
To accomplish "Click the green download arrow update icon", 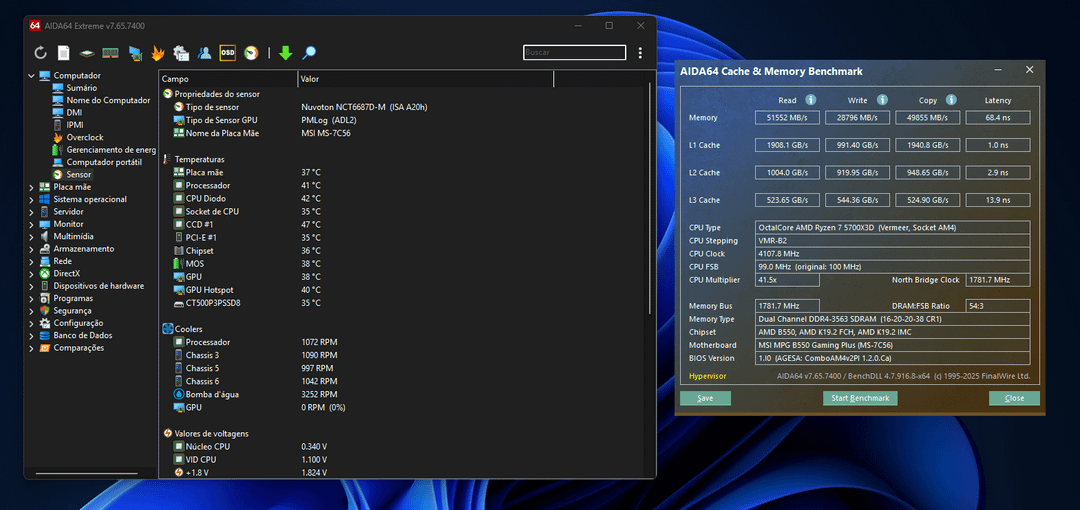I will tap(286, 52).
